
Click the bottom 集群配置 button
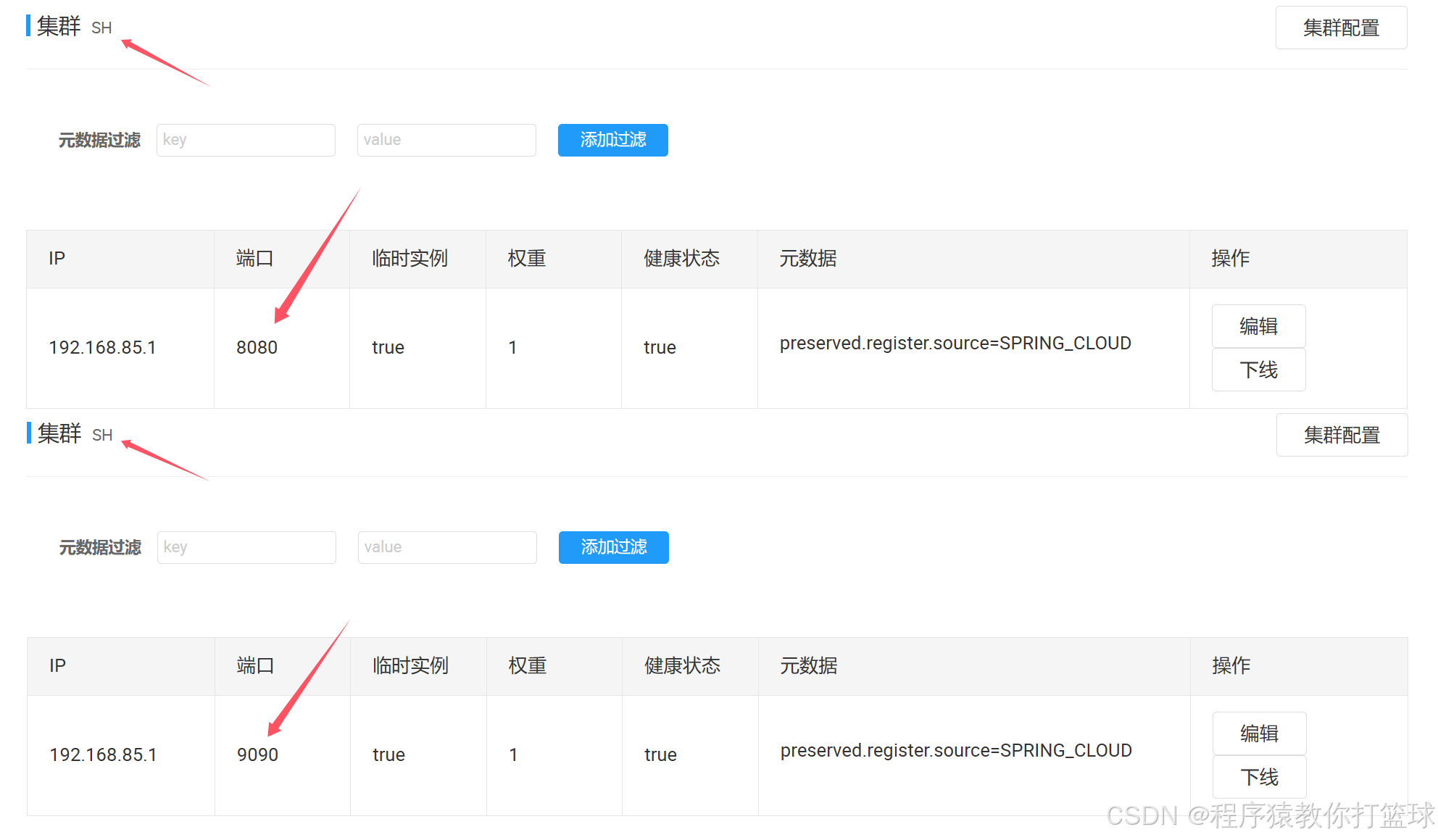pyautogui.click(x=1341, y=436)
